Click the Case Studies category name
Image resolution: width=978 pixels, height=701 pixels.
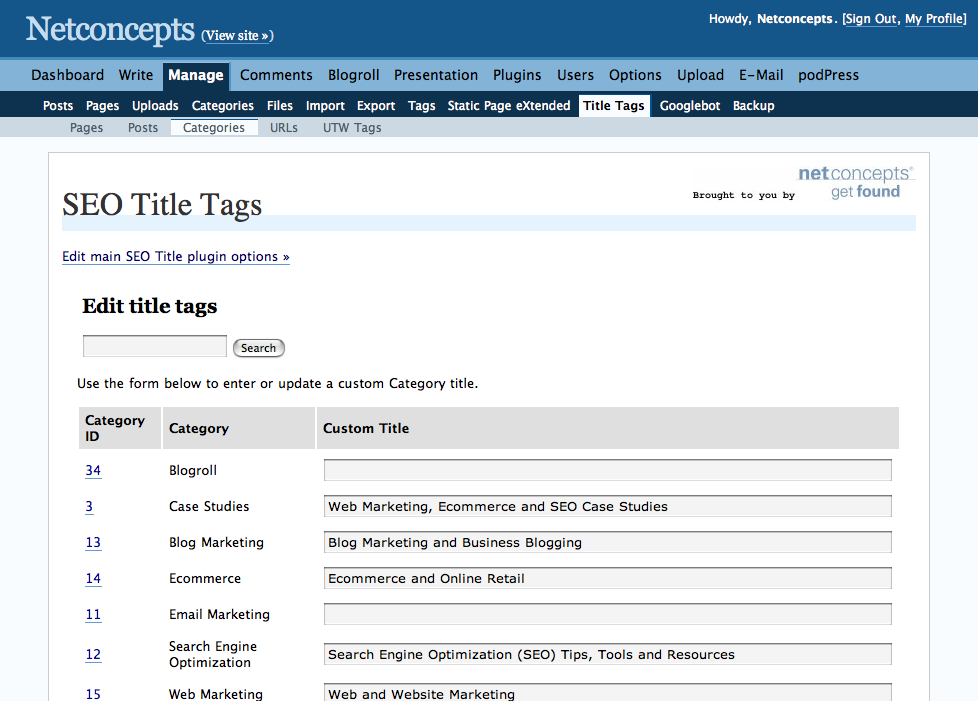pos(209,506)
